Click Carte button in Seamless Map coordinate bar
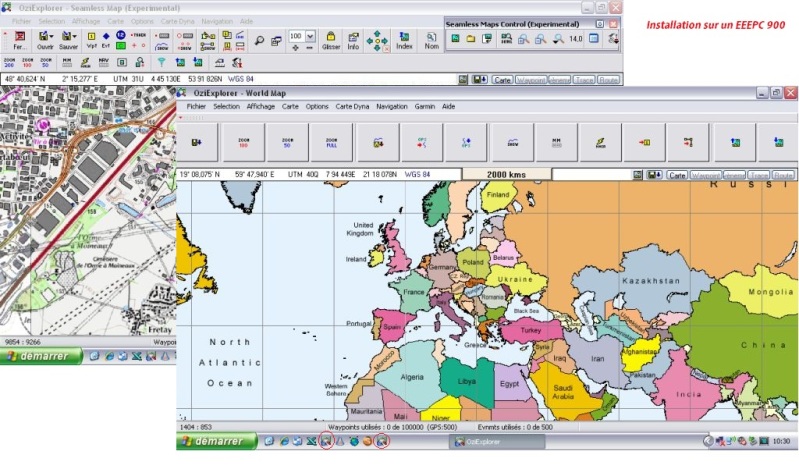Viewport: 799px width, 476px height. [502, 80]
